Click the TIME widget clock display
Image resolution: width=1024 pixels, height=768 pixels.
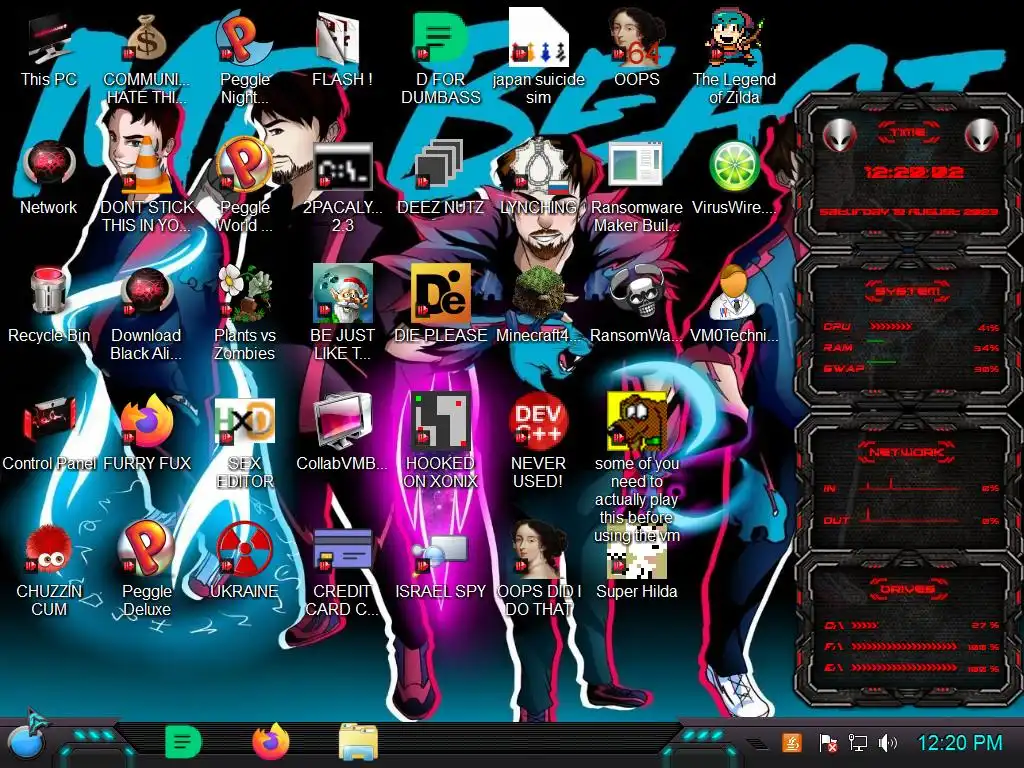coord(912,172)
